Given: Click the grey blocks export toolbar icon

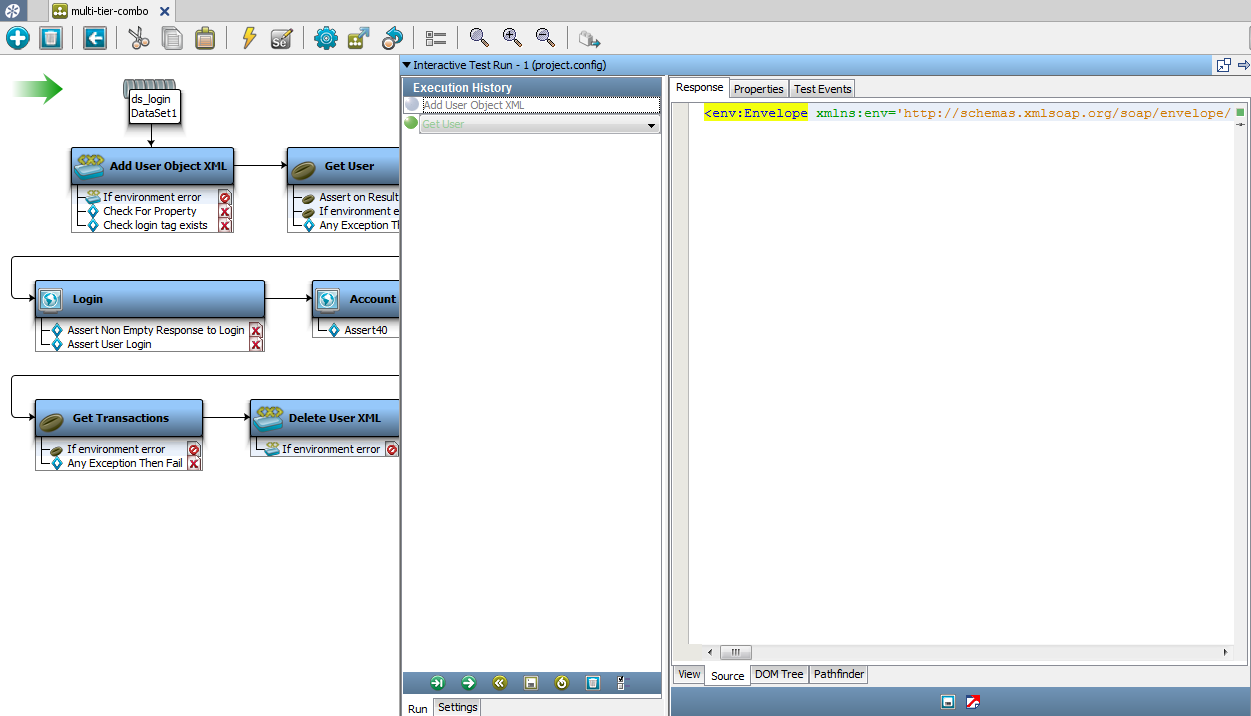Looking at the screenshot, I should [x=589, y=39].
